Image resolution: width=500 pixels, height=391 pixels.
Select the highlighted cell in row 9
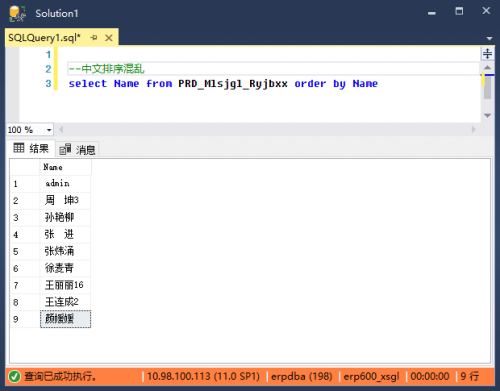[x=65, y=319]
